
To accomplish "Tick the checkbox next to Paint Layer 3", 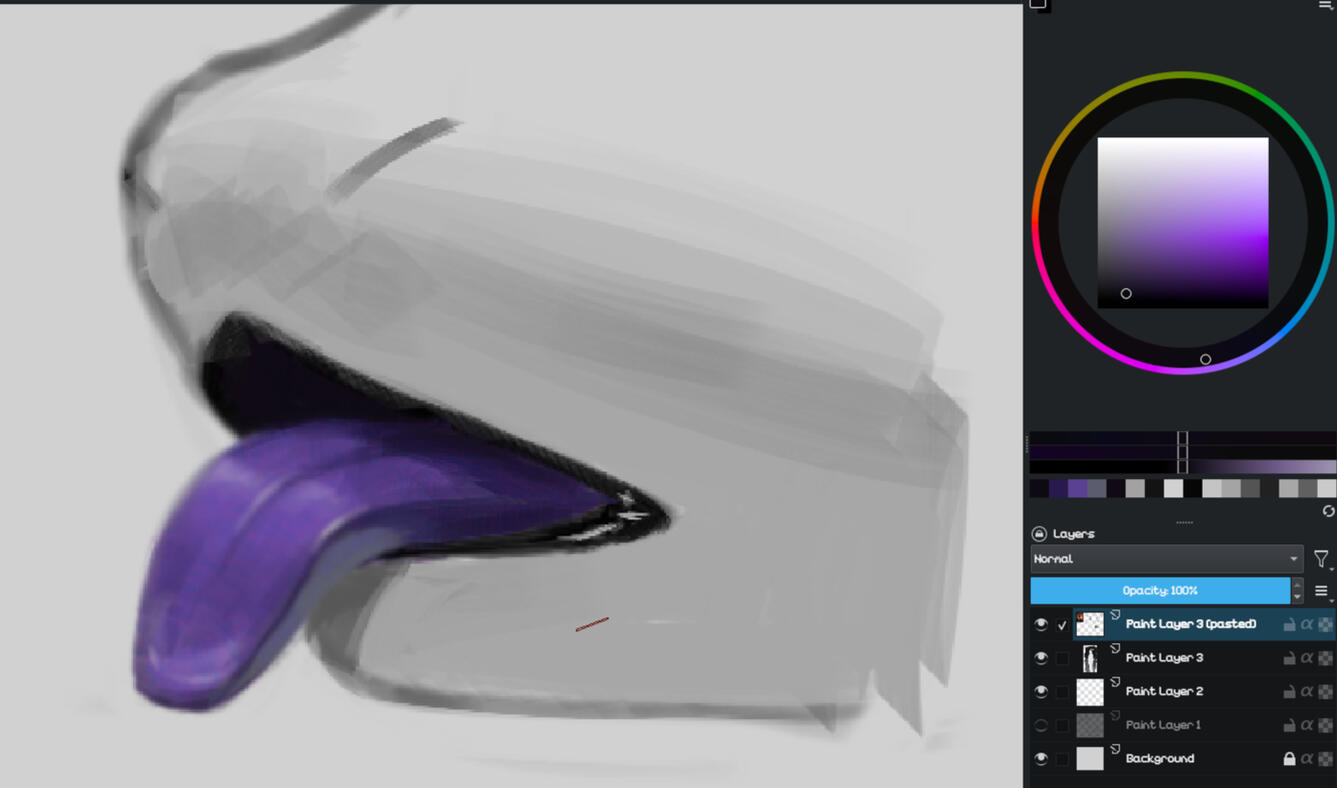I will coord(1062,658).
